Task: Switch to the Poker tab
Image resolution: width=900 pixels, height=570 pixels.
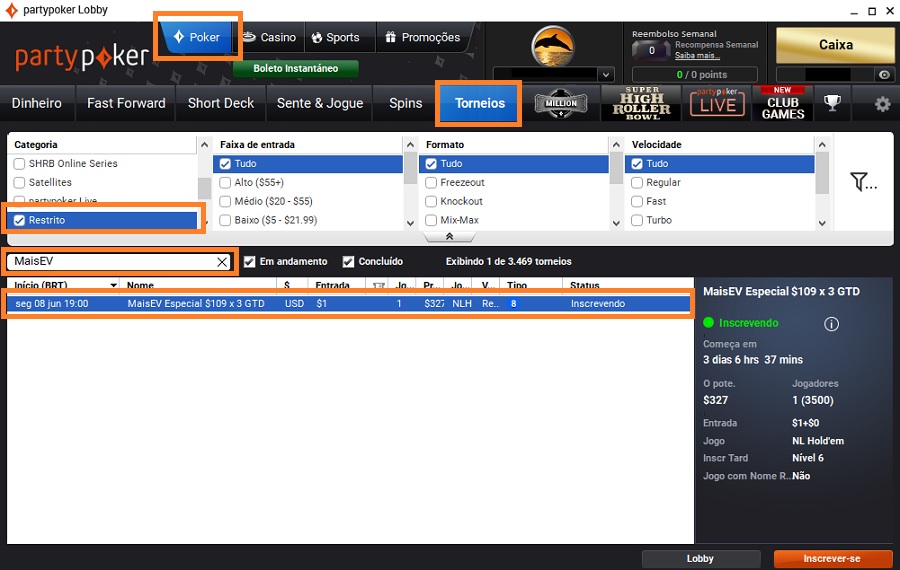Action: coord(198,37)
